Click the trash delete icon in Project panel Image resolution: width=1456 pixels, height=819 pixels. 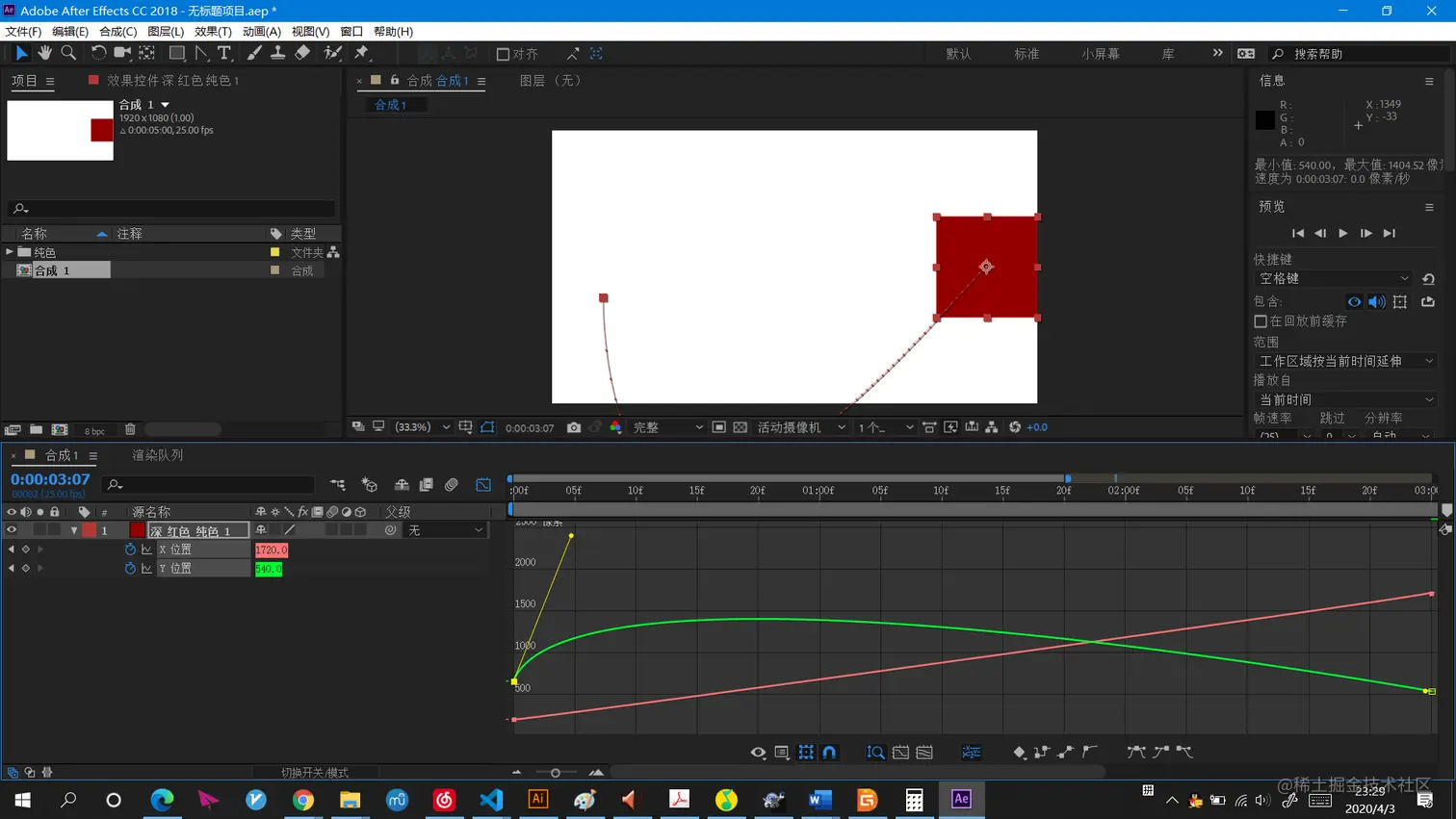tap(130, 429)
